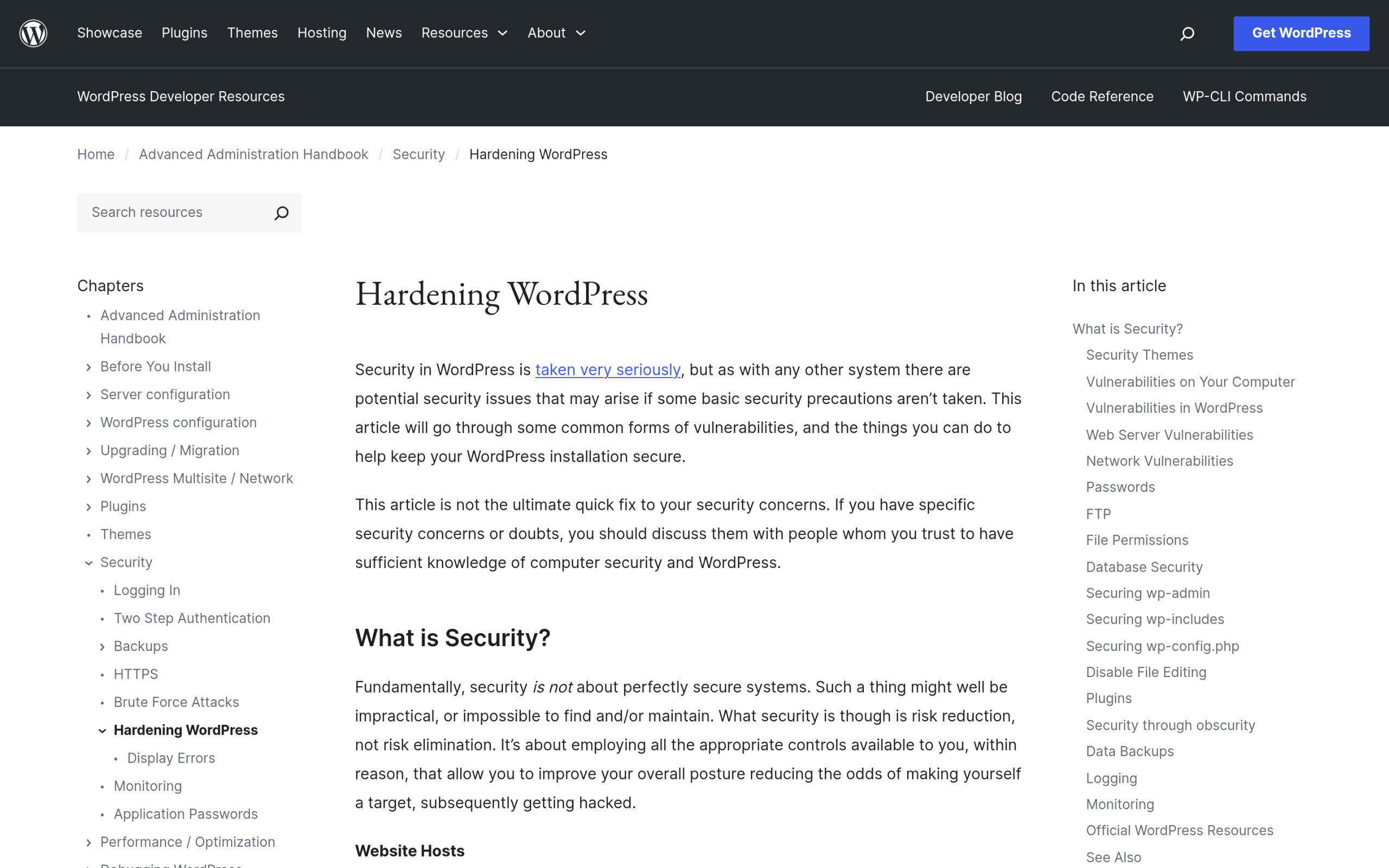1389x868 pixels.
Task: Jump to Data Backups section
Action: (x=1130, y=751)
